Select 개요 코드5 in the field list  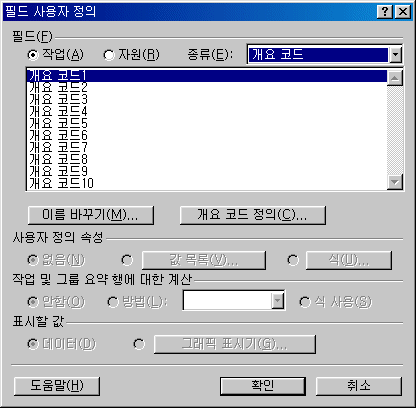pos(206,123)
